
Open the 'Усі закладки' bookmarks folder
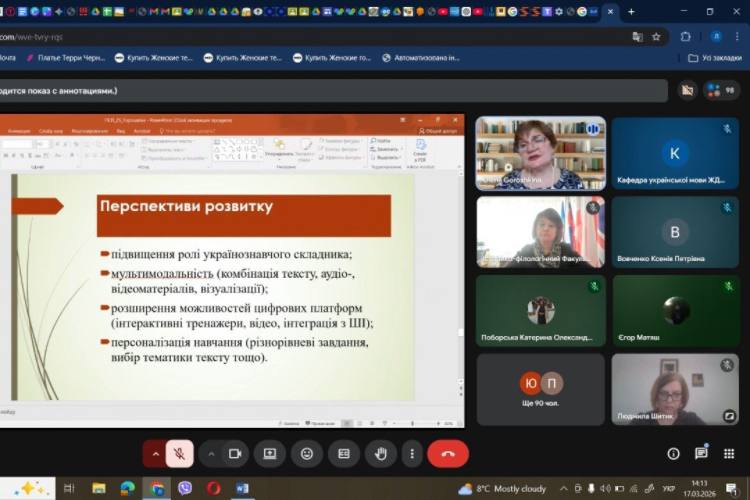tap(715, 58)
